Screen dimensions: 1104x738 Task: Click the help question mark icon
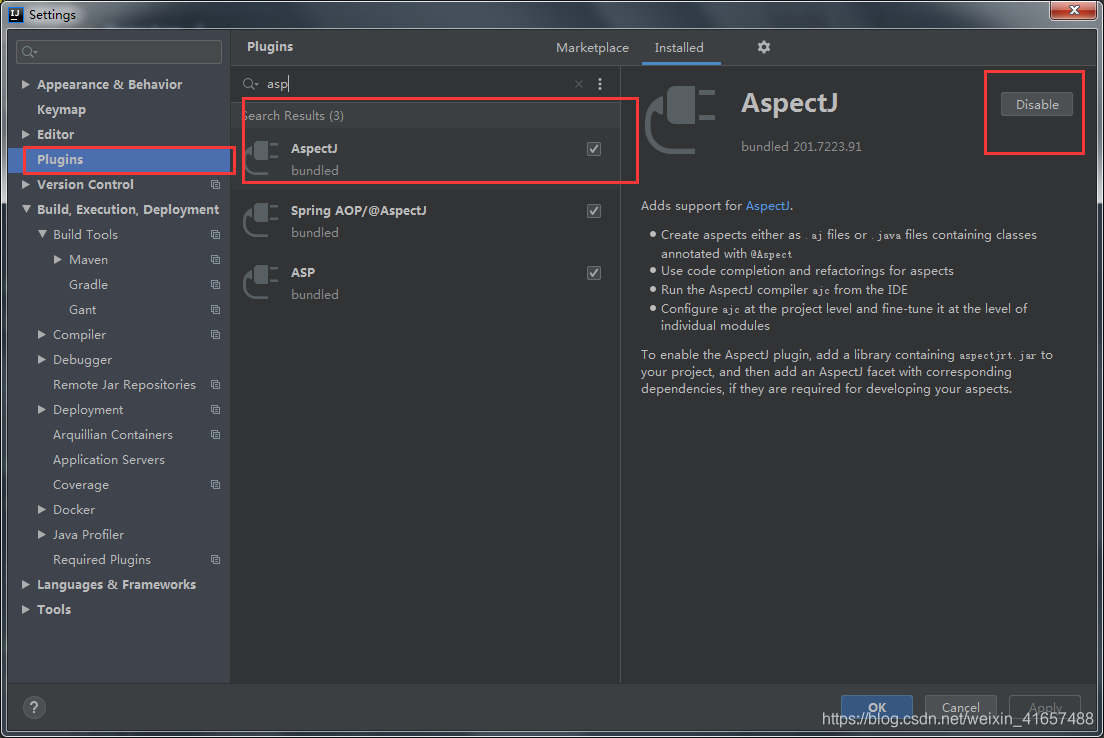[34, 707]
